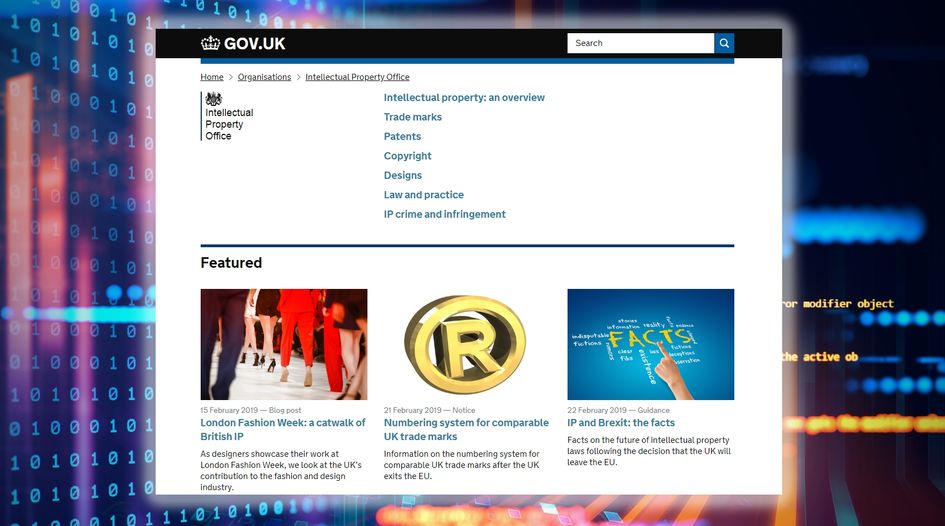
Task: Click the fashion catwalk thumbnail image
Action: tap(284, 344)
